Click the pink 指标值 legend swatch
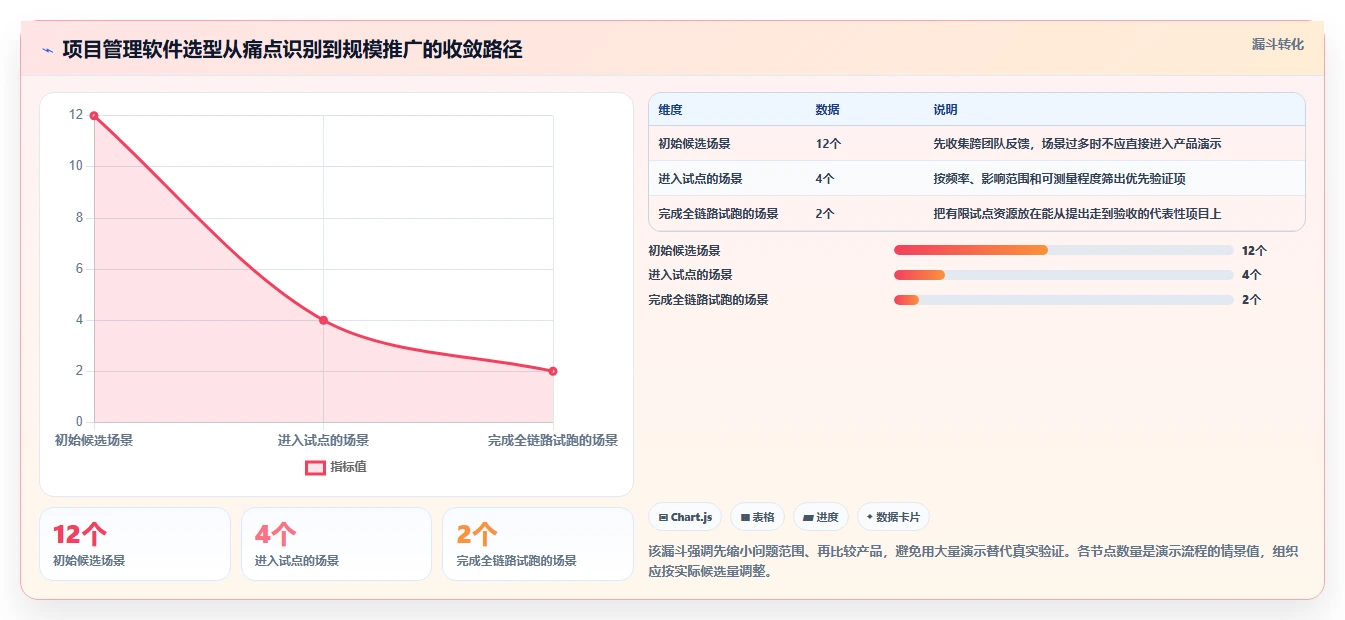This screenshot has height=620, width=1345. (x=315, y=467)
